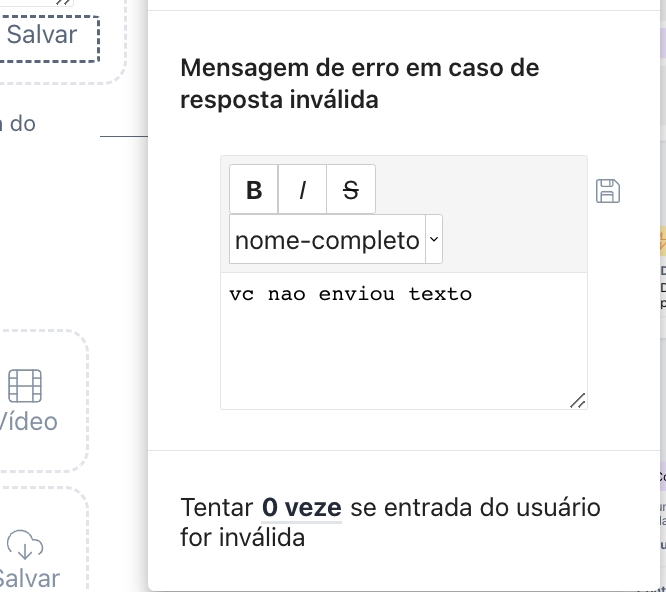Edit the "0 veze" retry count link

pos(302,508)
